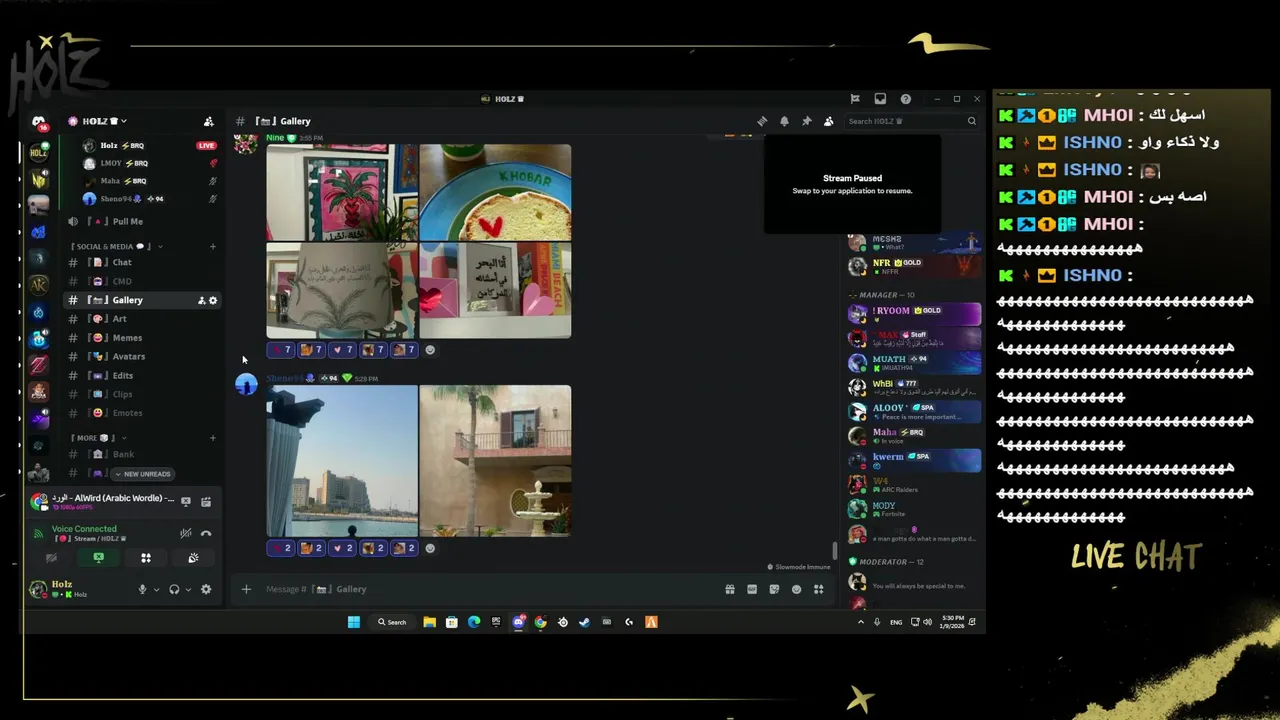Open the flag icon in title bar
The image size is (1280, 720).
click(x=855, y=99)
